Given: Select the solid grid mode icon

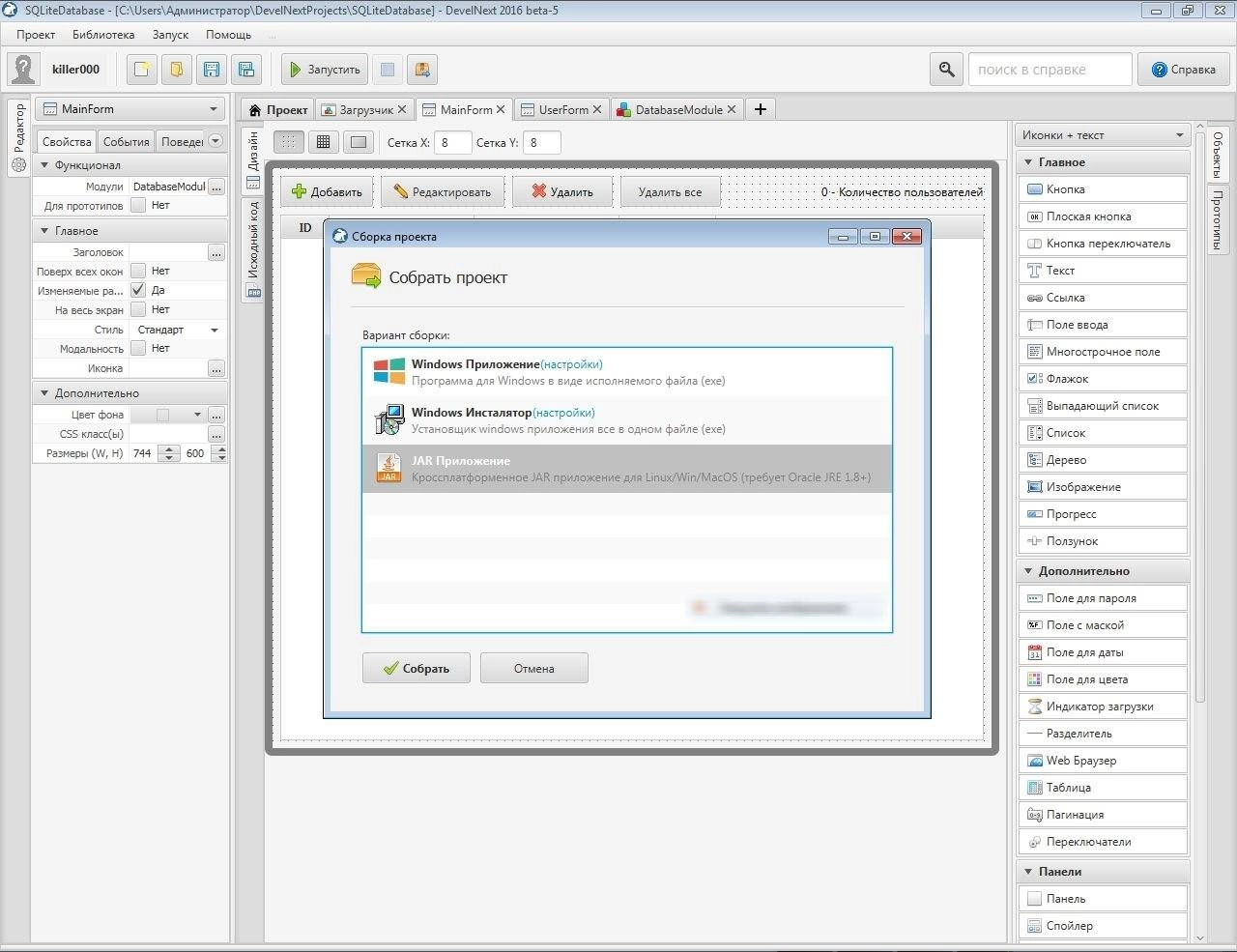Looking at the screenshot, I should (x=323, y=142).
